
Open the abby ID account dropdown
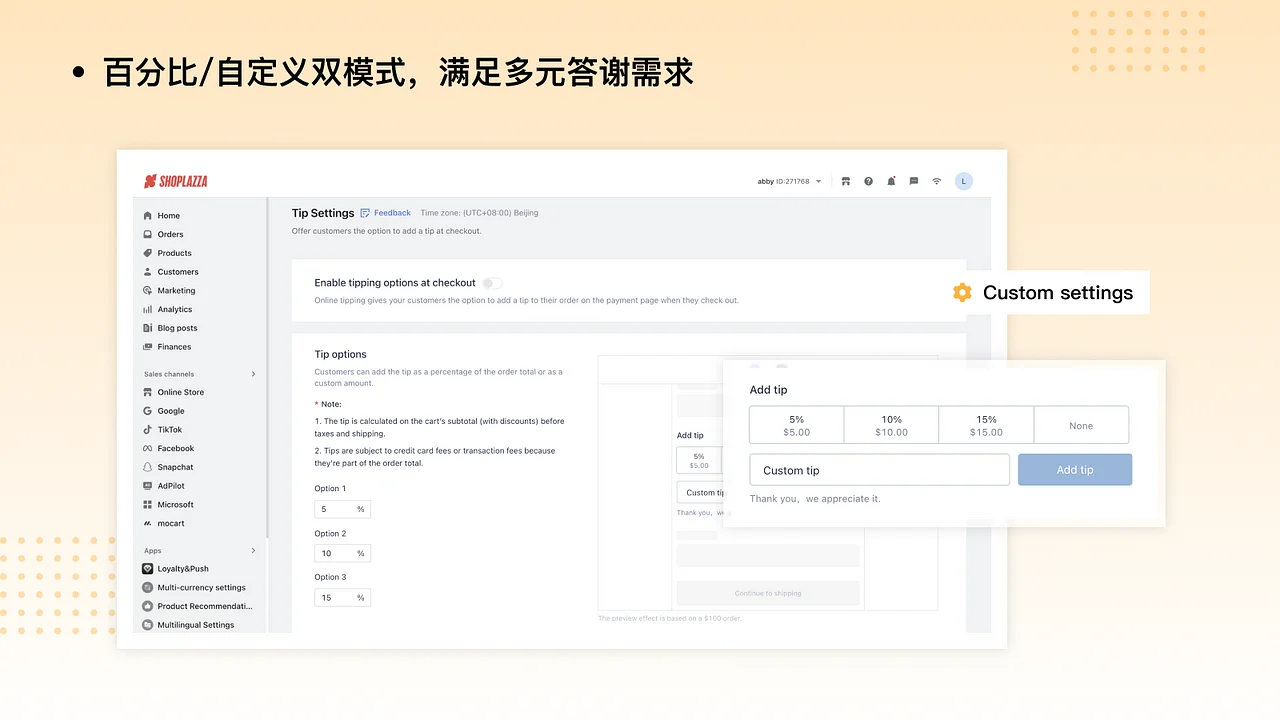coord(788,181)
